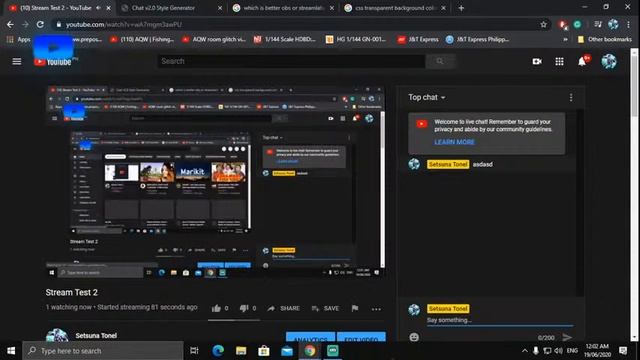Open Microsoft Store from the taskbar

click(x=264, y=351)
